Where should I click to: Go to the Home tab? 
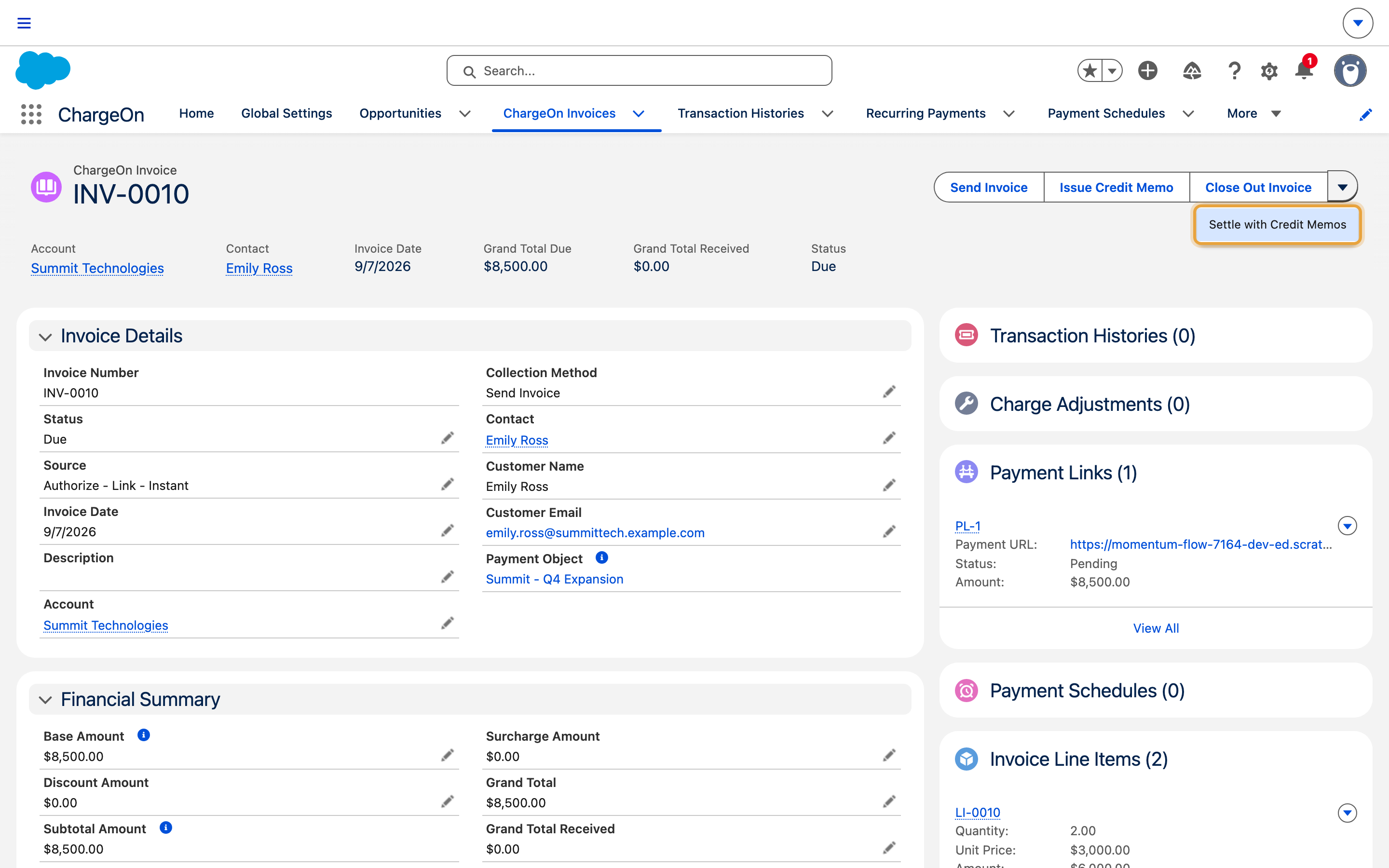[x=196, y=114]
